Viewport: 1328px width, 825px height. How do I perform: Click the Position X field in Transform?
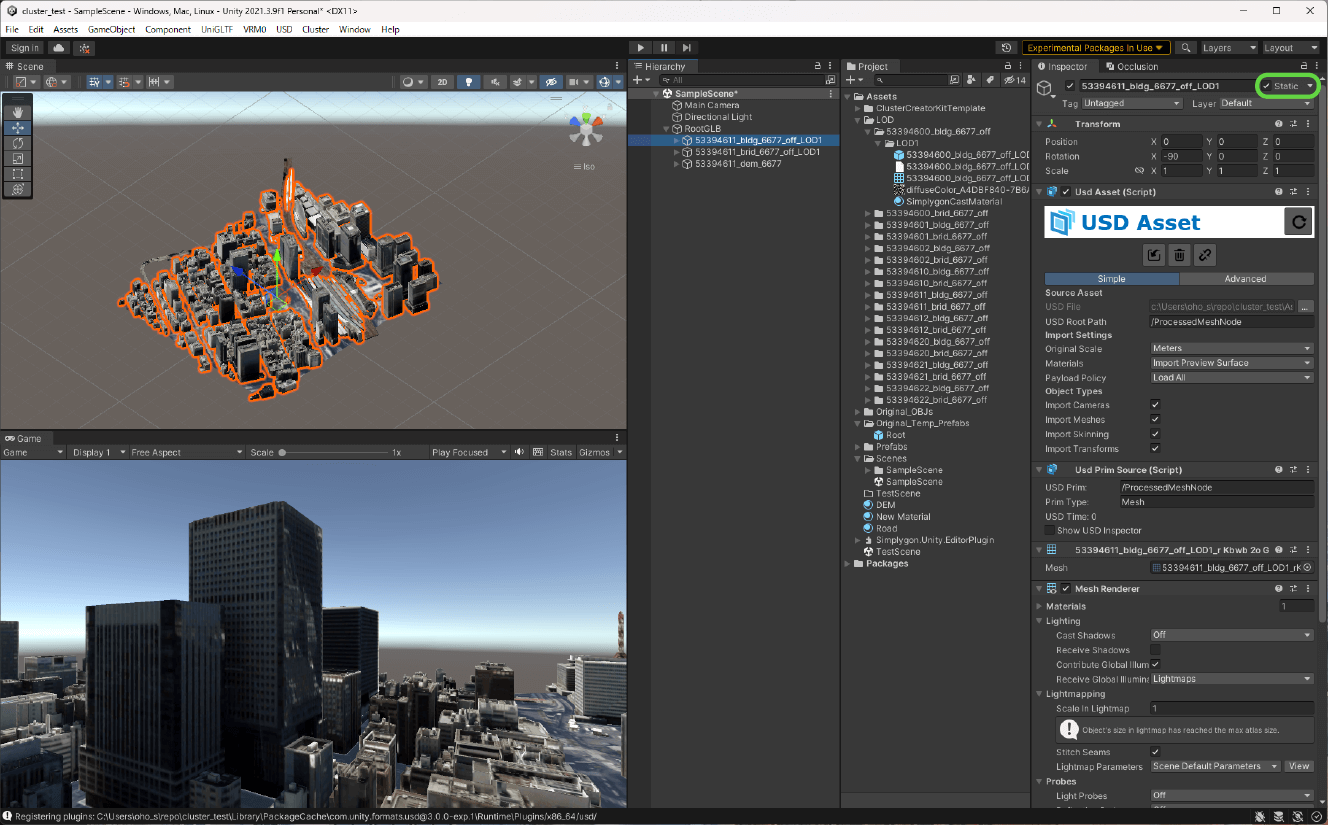tap(1181, 141)
